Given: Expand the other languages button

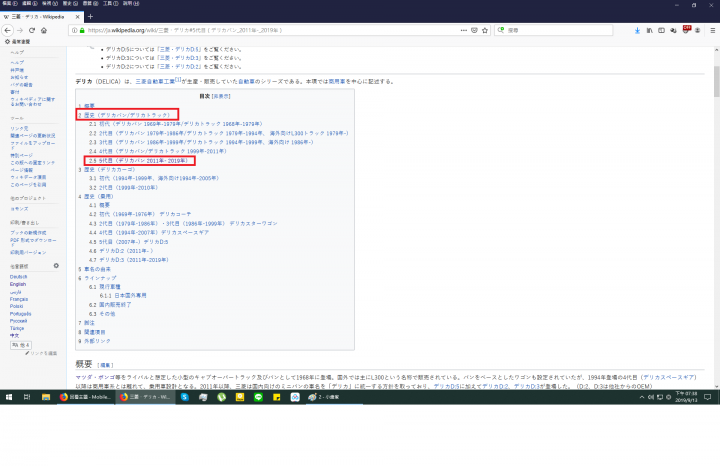Looking at the screenshot, I should point(21,345).
